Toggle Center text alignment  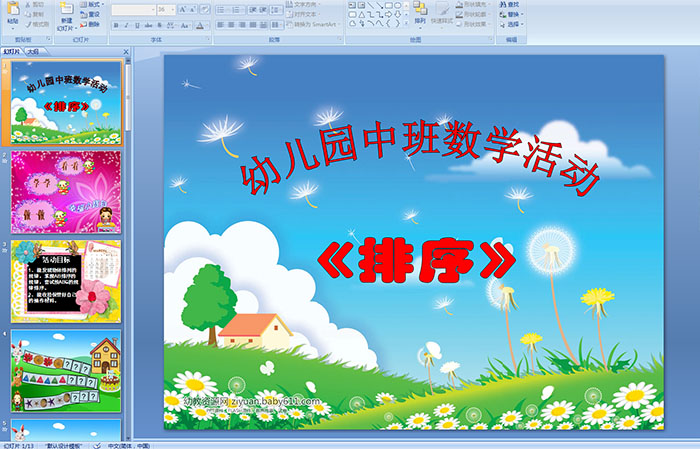click(x=231, y=25)
